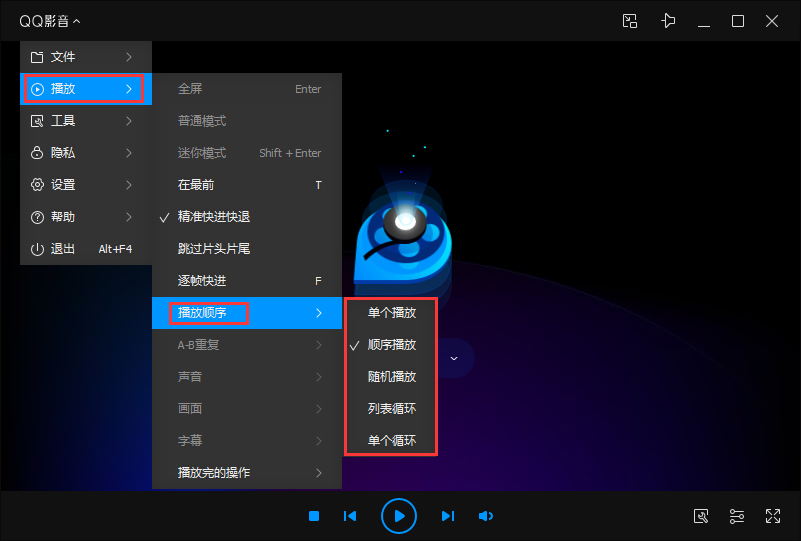801x541 pixels.
Task: Expand the 隐私 submenu arrow
Action: click(129, 153)
